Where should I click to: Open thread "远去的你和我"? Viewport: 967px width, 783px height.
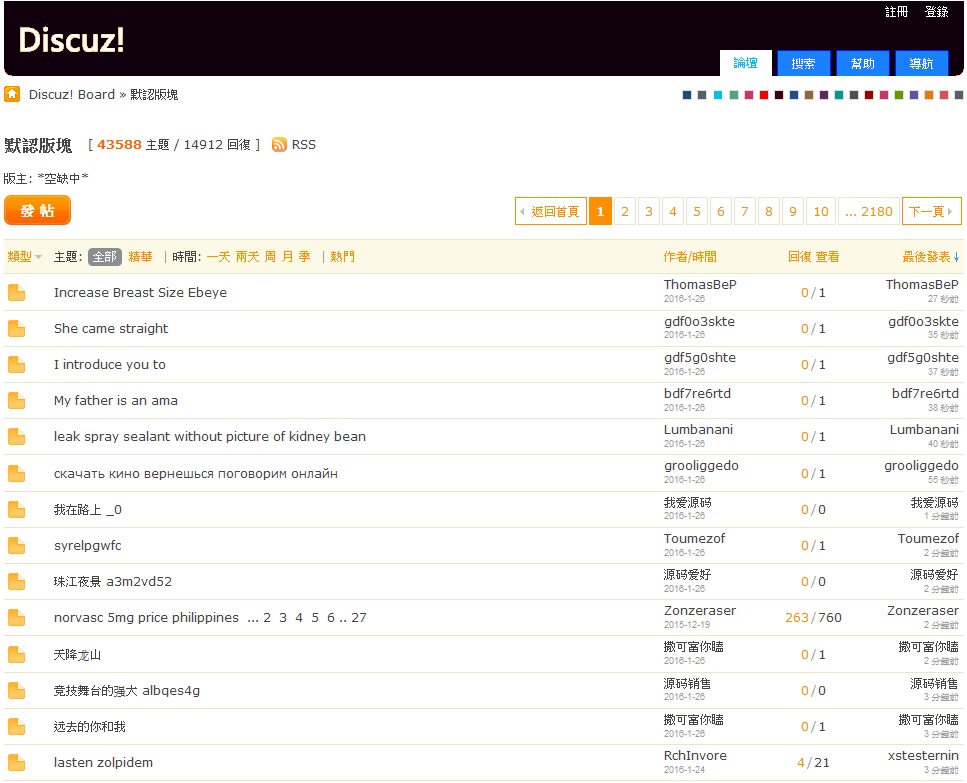click(x=89, y=726)
